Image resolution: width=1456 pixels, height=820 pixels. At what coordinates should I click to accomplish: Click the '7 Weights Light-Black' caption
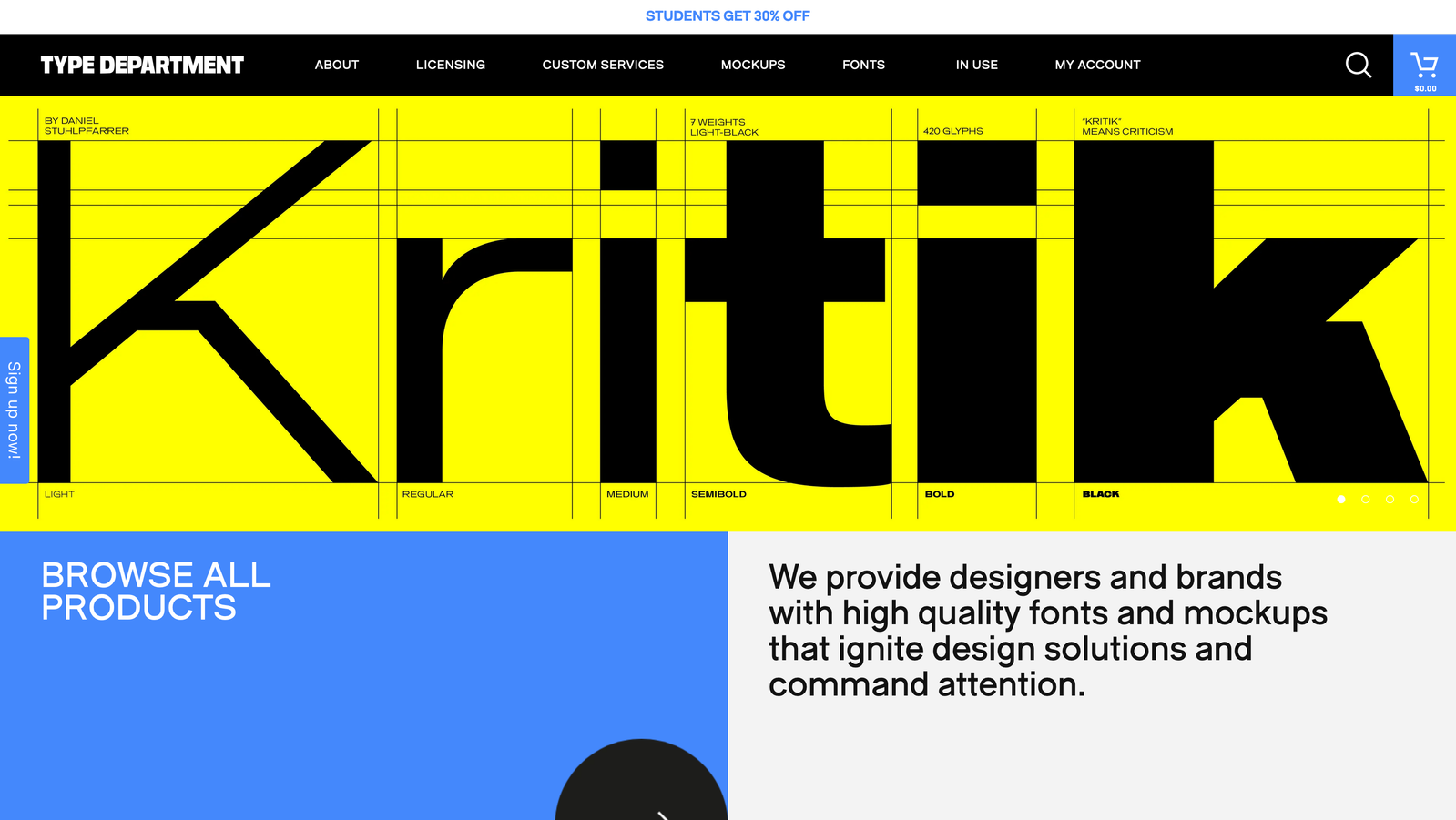coord(724,127)
